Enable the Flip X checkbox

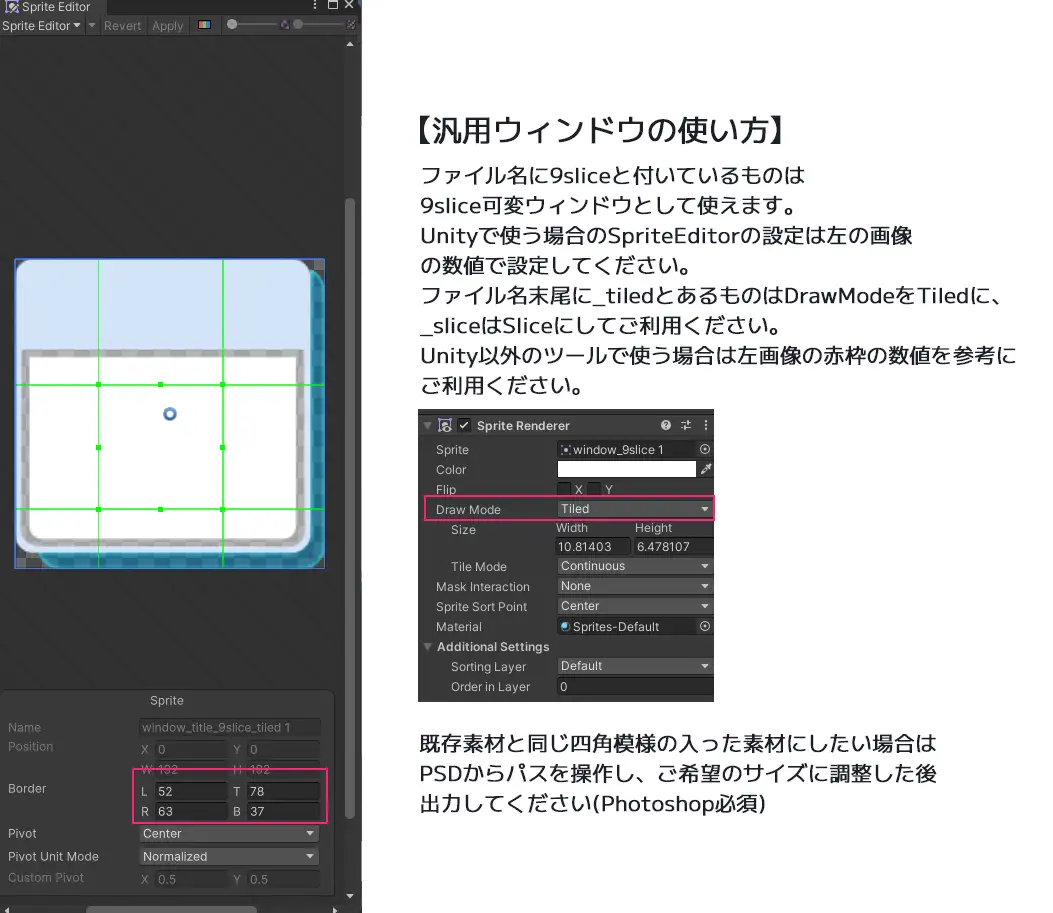(564, 486)
